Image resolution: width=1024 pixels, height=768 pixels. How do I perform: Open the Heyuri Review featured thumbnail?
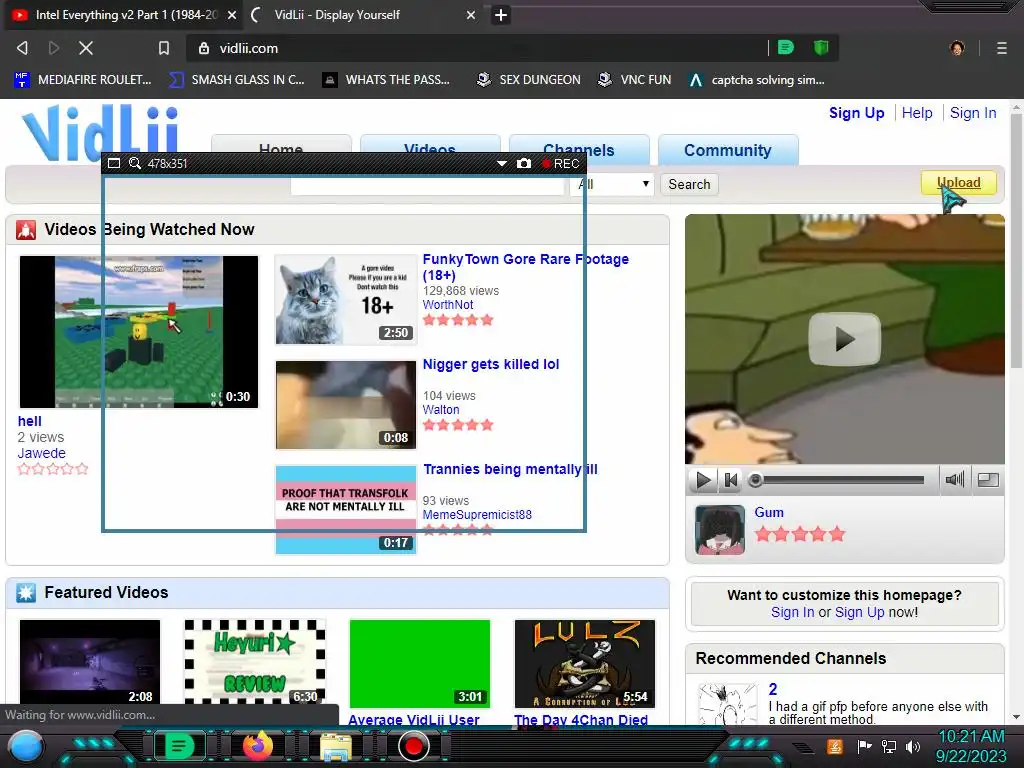(255, 664)
